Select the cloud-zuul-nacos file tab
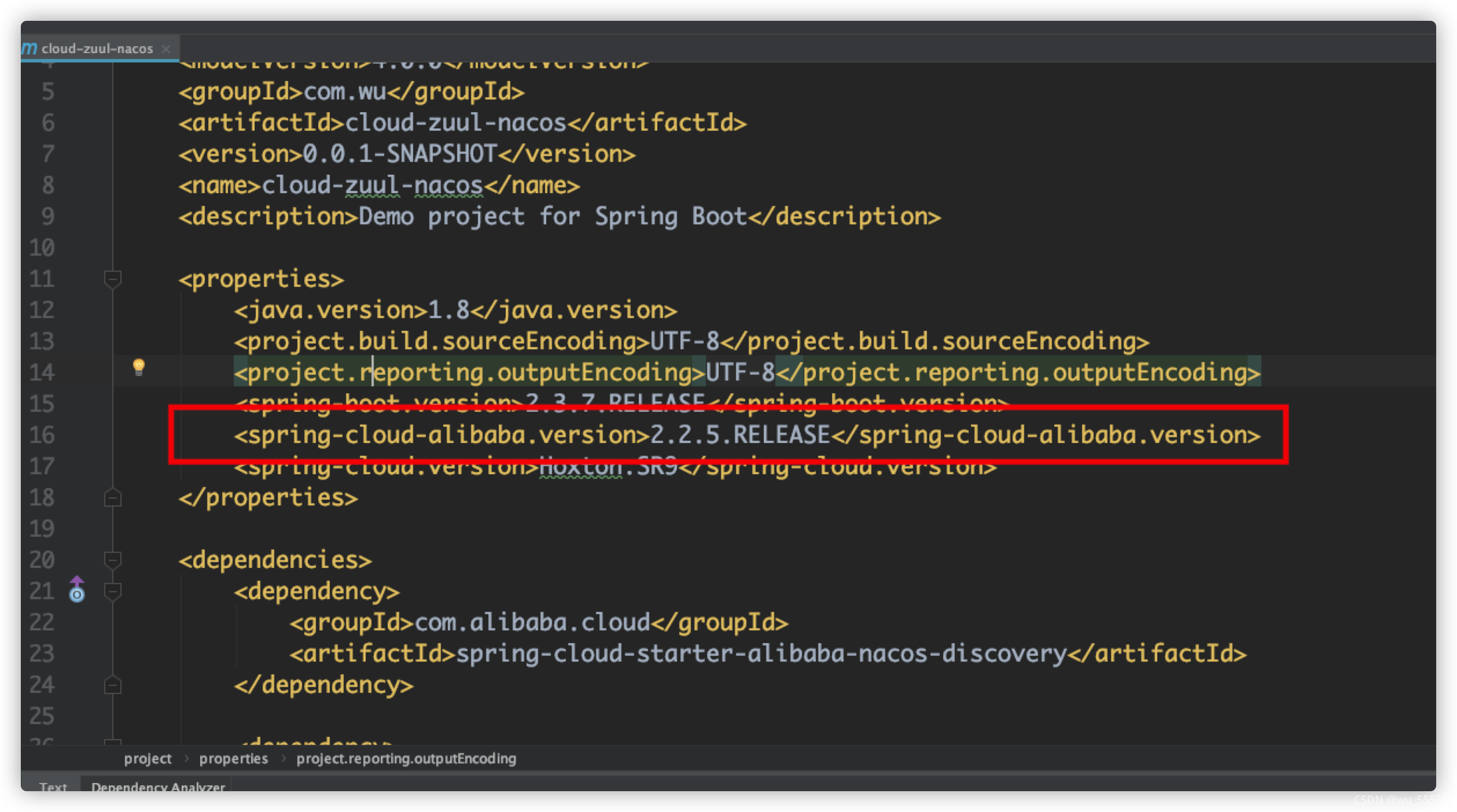The image size is (1457, 812). click(97, 49)
